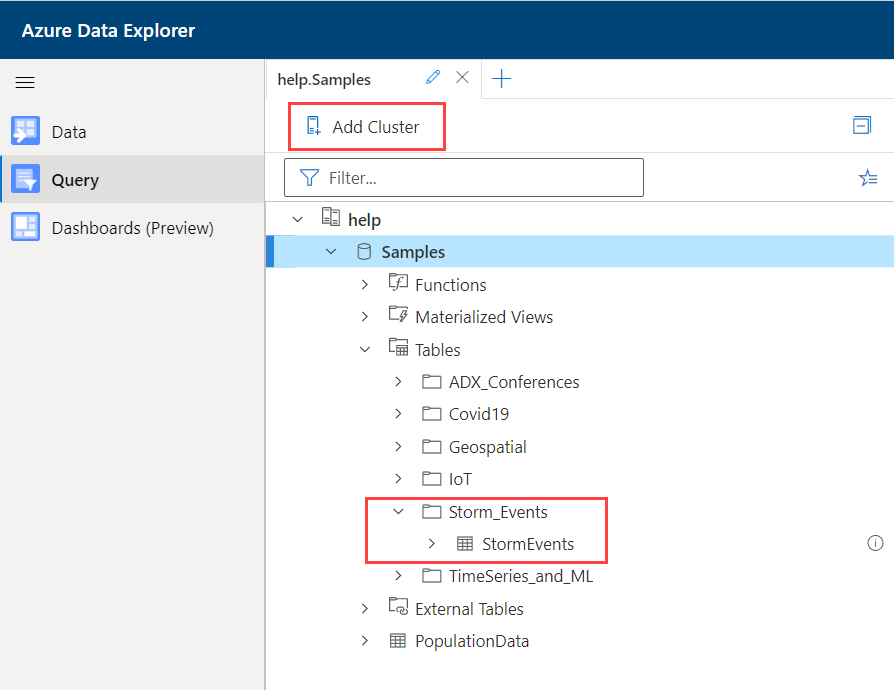Click the hamburger menu icon
This screenshot has width=894, height=690.
click(x=25, y=83)
